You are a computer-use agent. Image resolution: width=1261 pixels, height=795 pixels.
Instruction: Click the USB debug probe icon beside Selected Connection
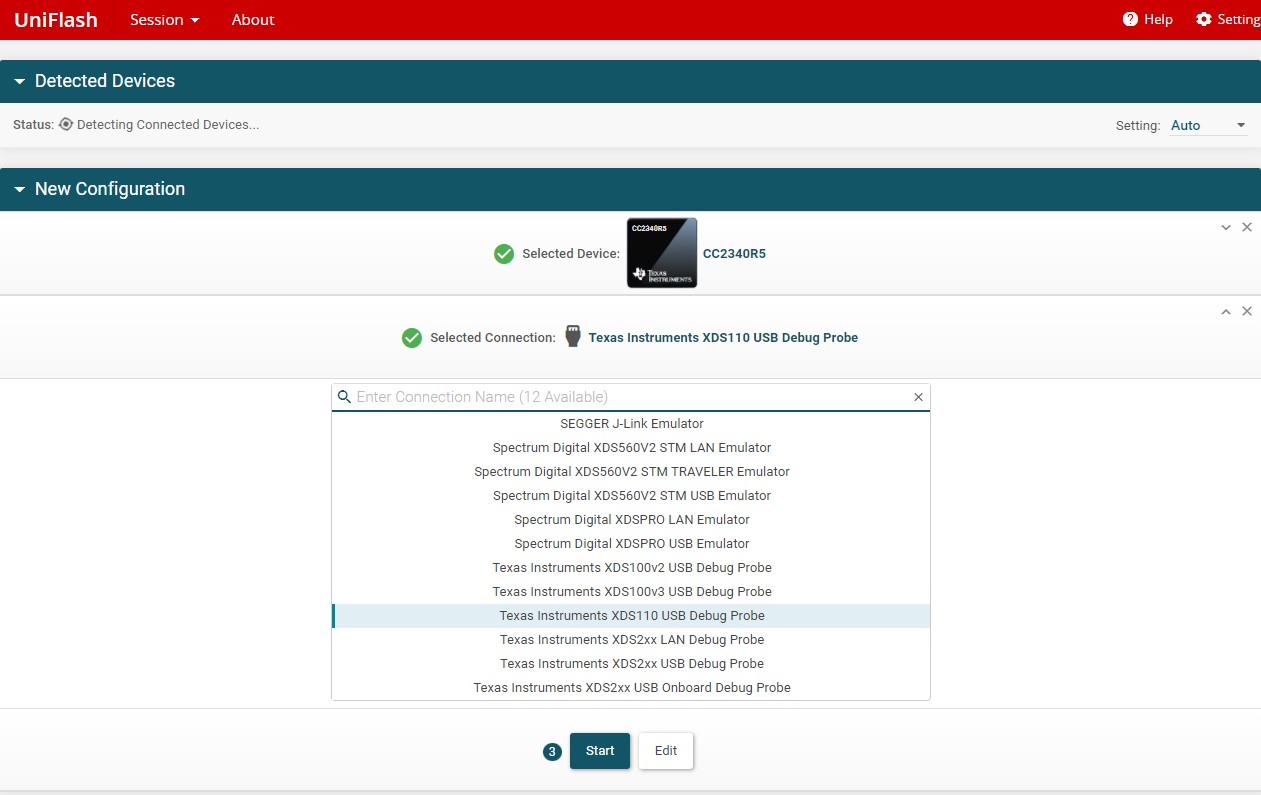click(573, 337)
